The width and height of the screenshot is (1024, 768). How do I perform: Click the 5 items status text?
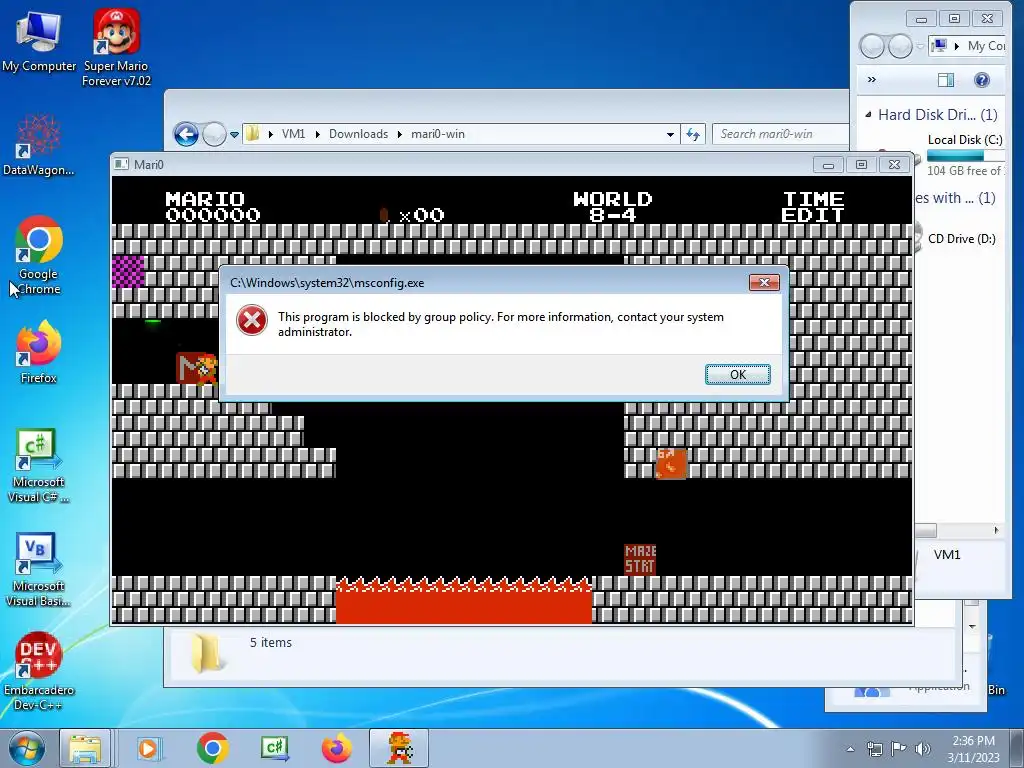pyautogui.click(x=270, y=643)
